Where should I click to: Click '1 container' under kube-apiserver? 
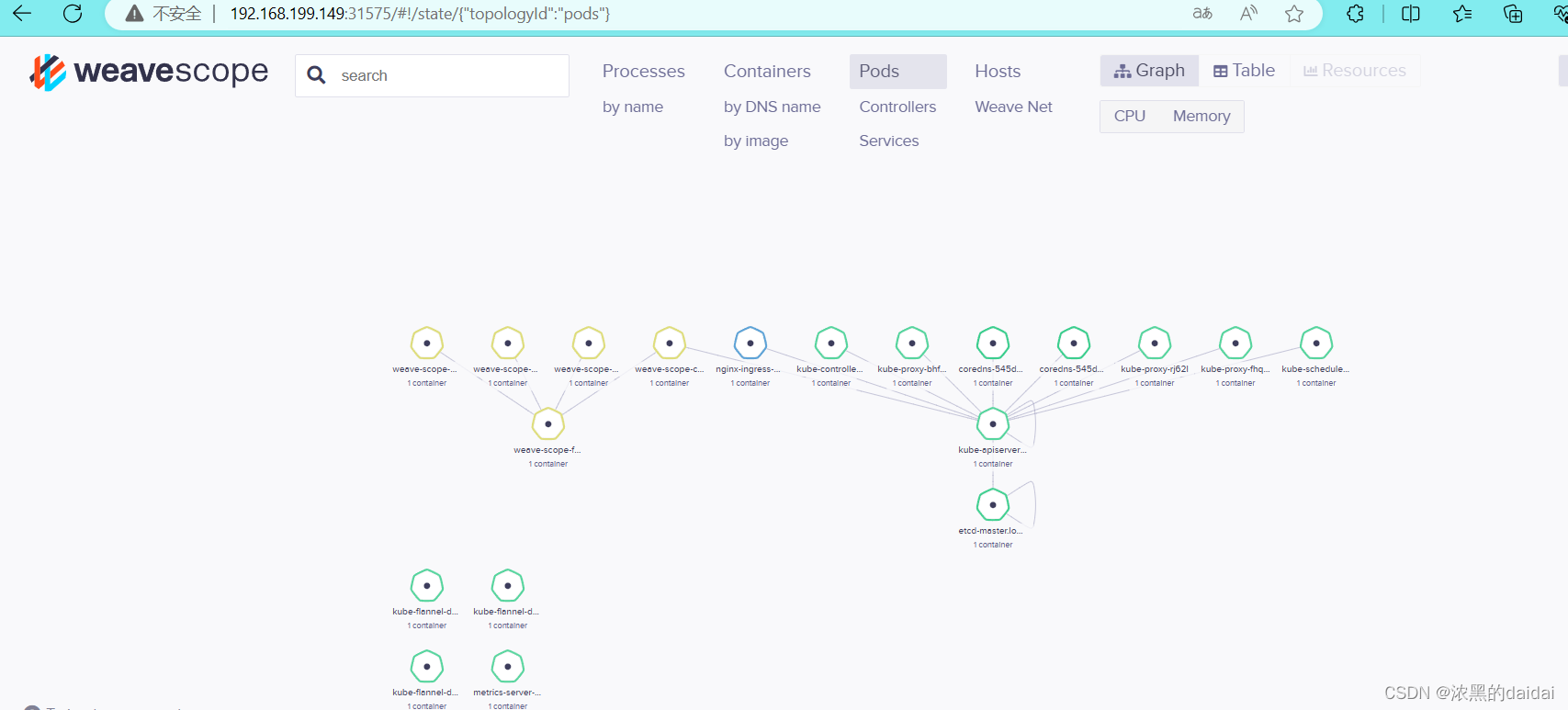pyautogui.click(x=993, y=464)
